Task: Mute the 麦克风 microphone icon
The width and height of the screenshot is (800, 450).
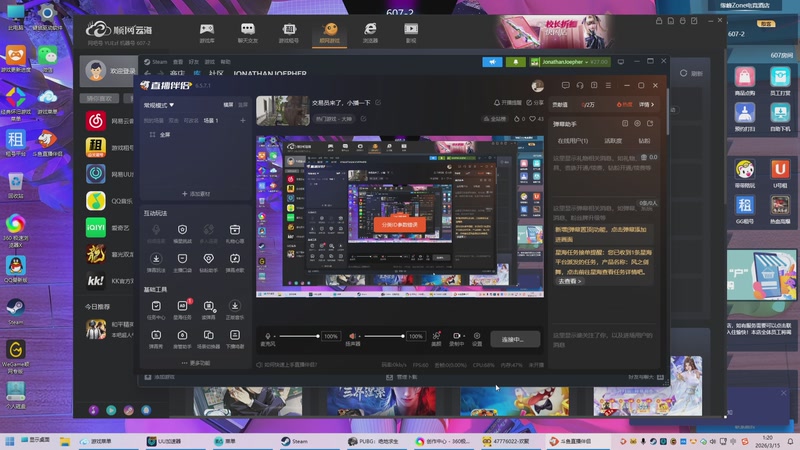Action: point(268,336)
